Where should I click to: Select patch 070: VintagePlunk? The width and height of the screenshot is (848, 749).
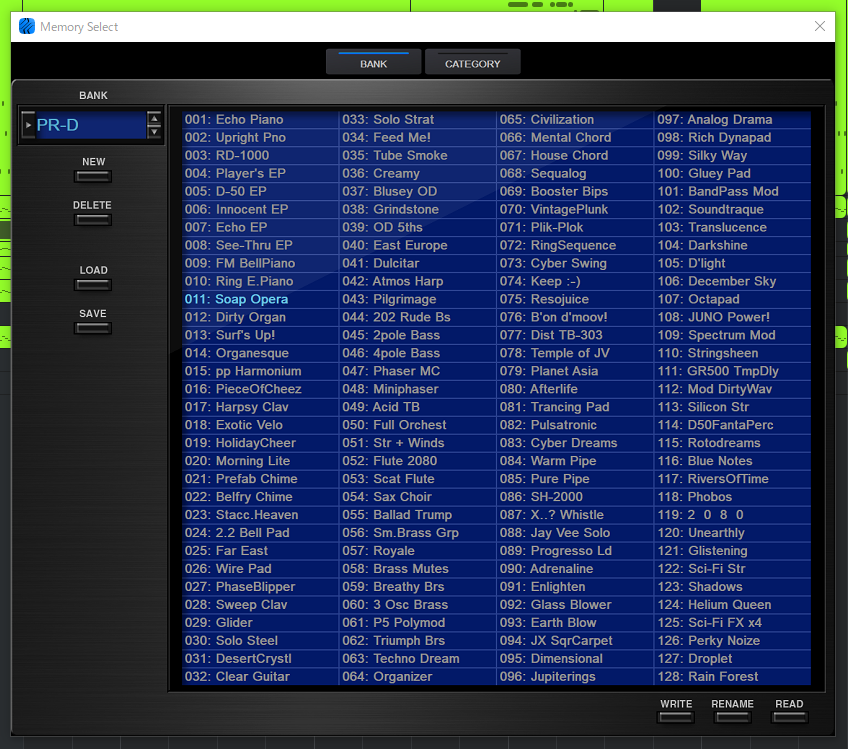point(575,209)
